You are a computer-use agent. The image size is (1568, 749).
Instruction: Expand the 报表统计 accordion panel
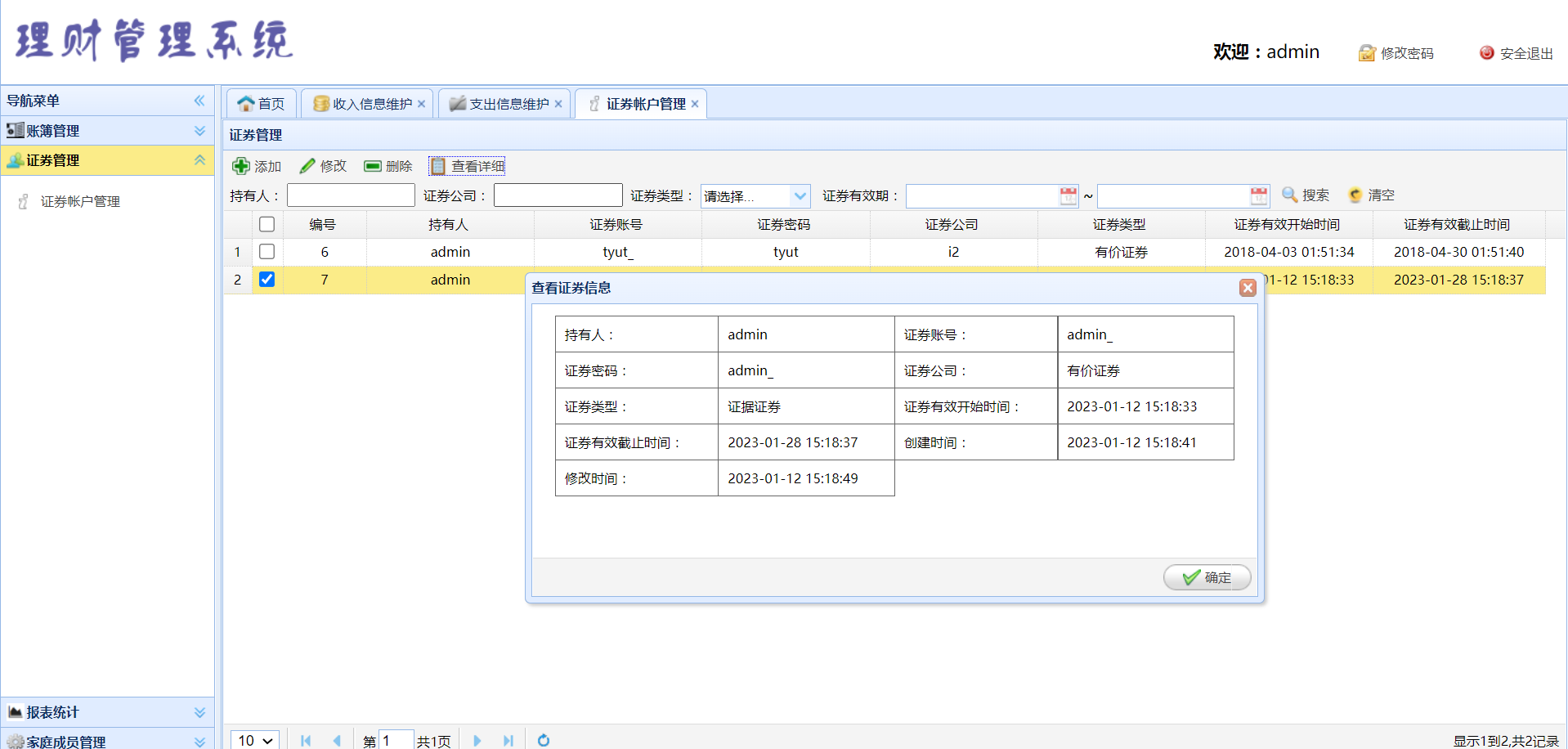pyautogui.click(x=107, y=712)
